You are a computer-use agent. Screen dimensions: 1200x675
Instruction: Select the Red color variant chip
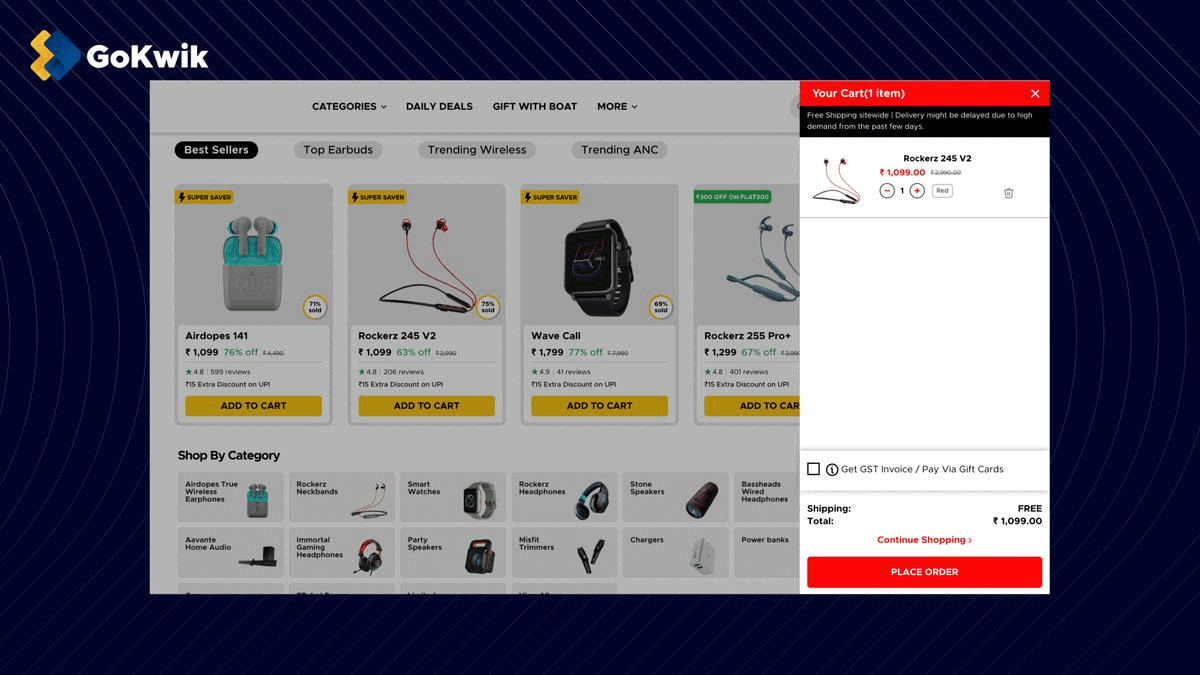[942, 191]
